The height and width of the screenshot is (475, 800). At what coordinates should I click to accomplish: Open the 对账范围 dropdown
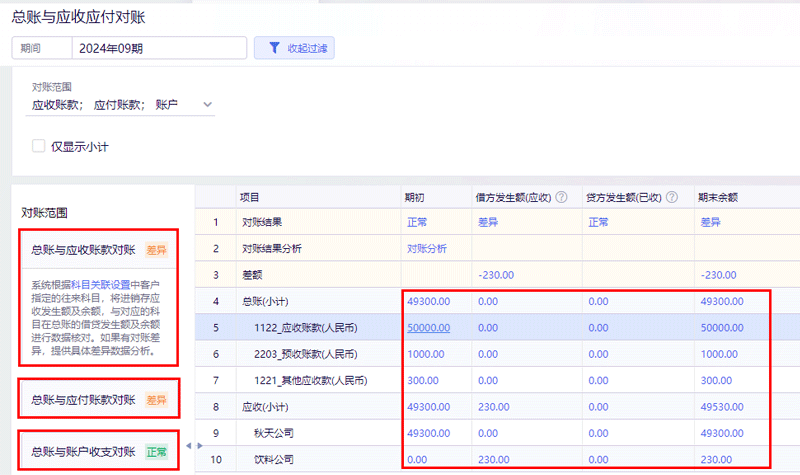point(120,105)
